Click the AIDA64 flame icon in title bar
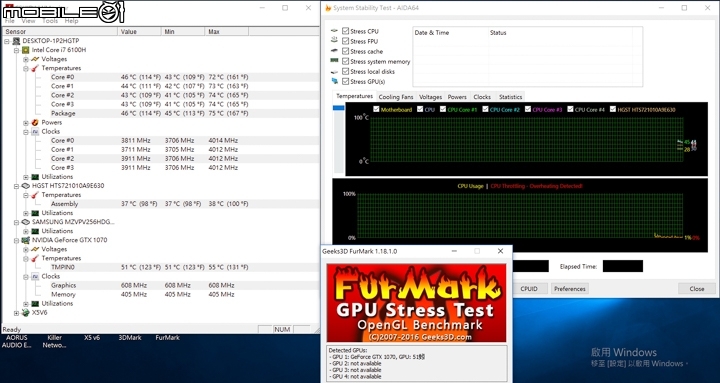 (x=327, y=8)
